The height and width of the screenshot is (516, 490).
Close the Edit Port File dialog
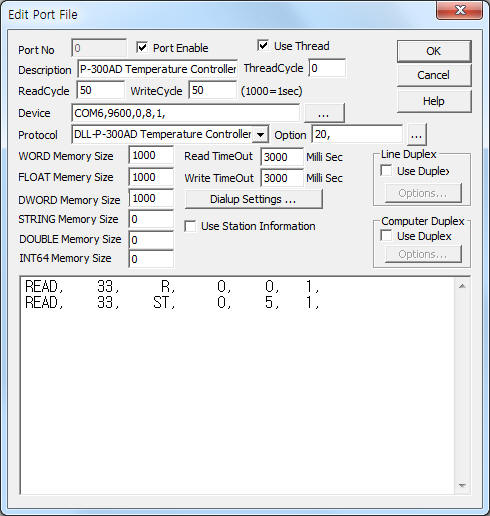[x=460, y=11]
